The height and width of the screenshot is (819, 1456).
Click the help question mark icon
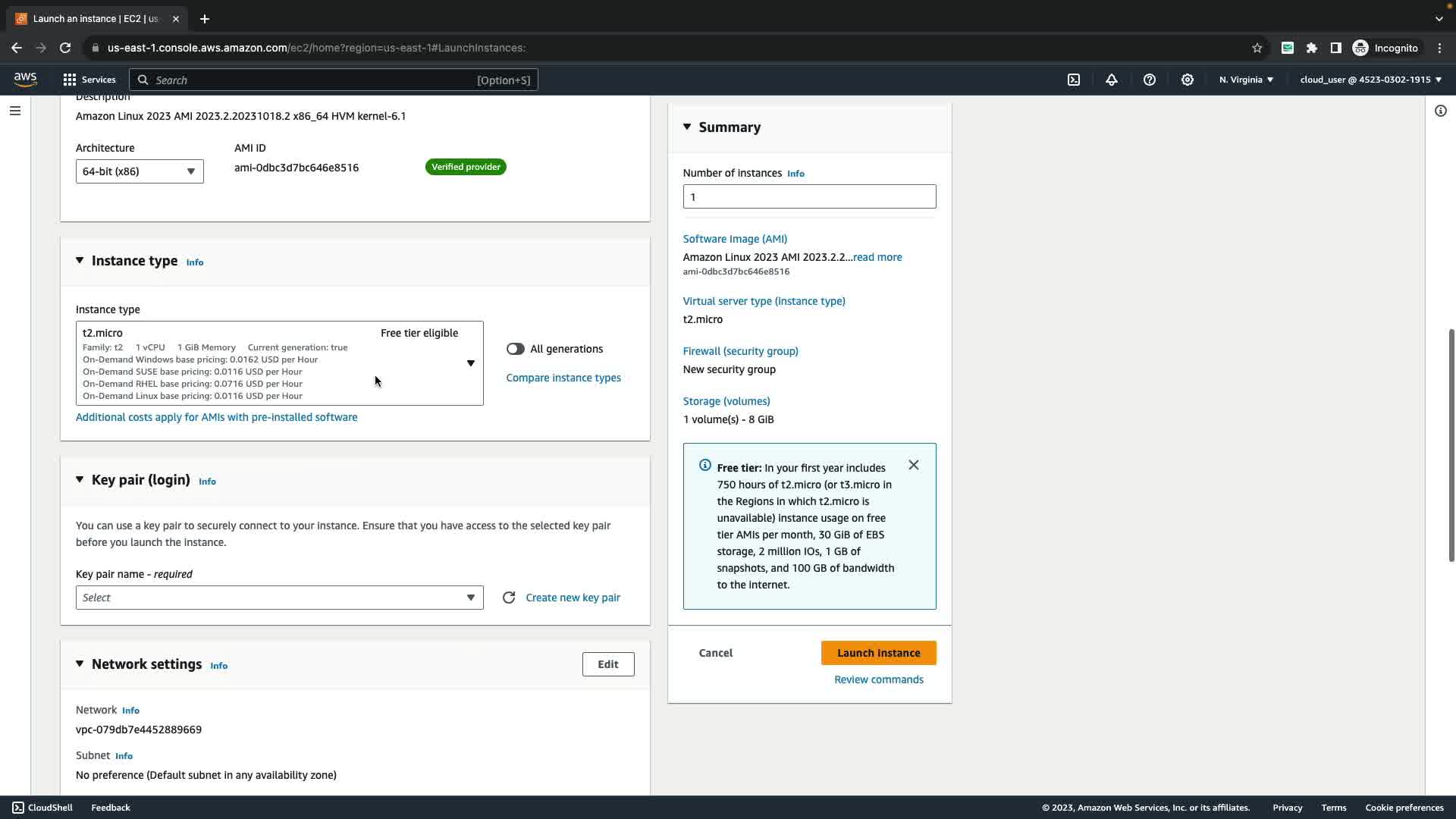(1150, 80)
